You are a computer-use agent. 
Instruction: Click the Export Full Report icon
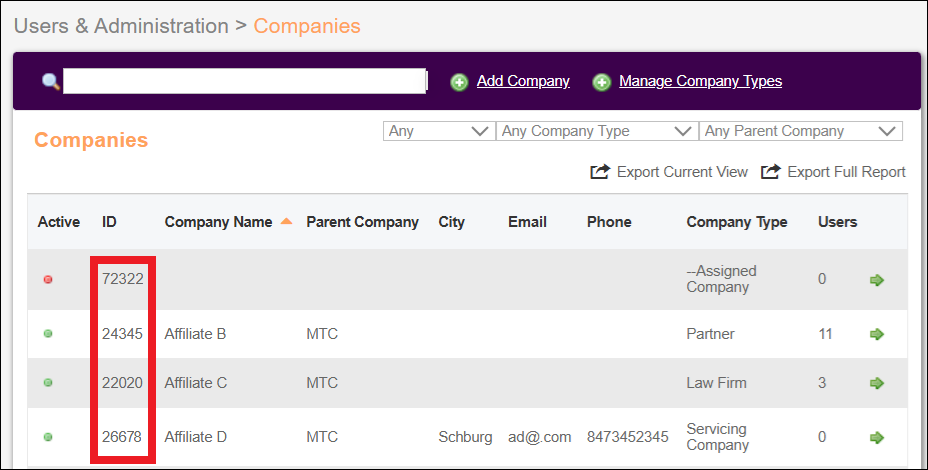point(771,172)
